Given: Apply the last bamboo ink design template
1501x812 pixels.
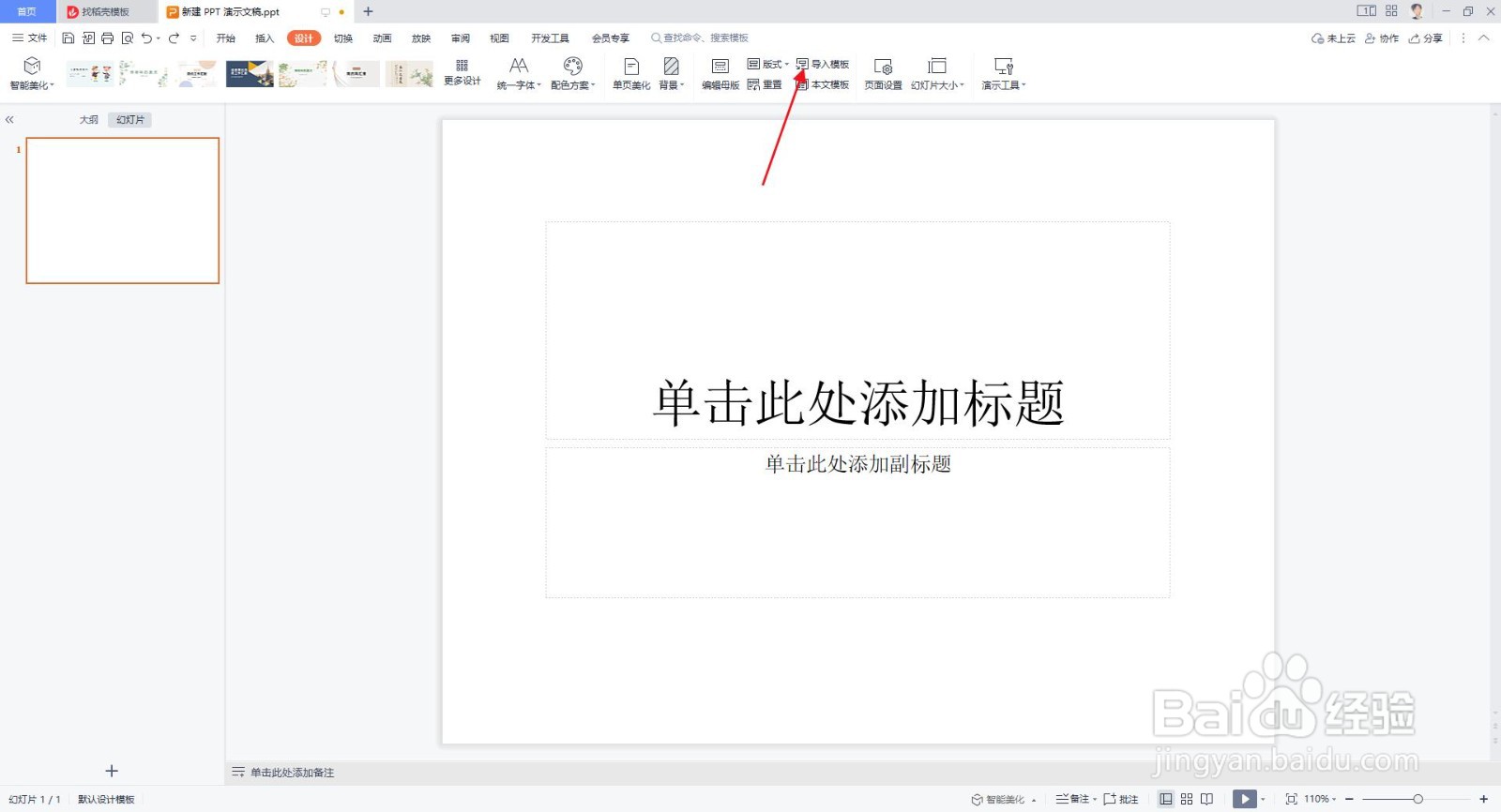Looking at the screenshot, I should pyautogui.click(x=409, y=74).
